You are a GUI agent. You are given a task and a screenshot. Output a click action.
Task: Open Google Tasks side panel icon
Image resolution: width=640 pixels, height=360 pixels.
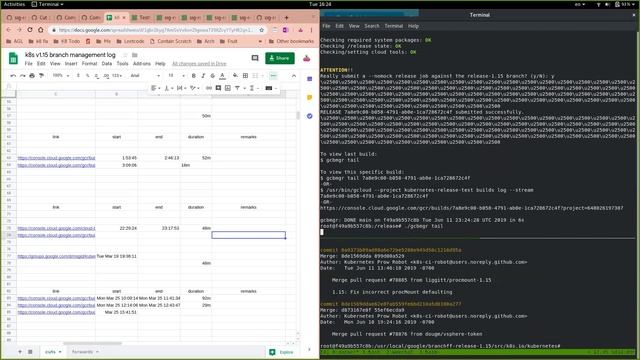tap(309, 116)
